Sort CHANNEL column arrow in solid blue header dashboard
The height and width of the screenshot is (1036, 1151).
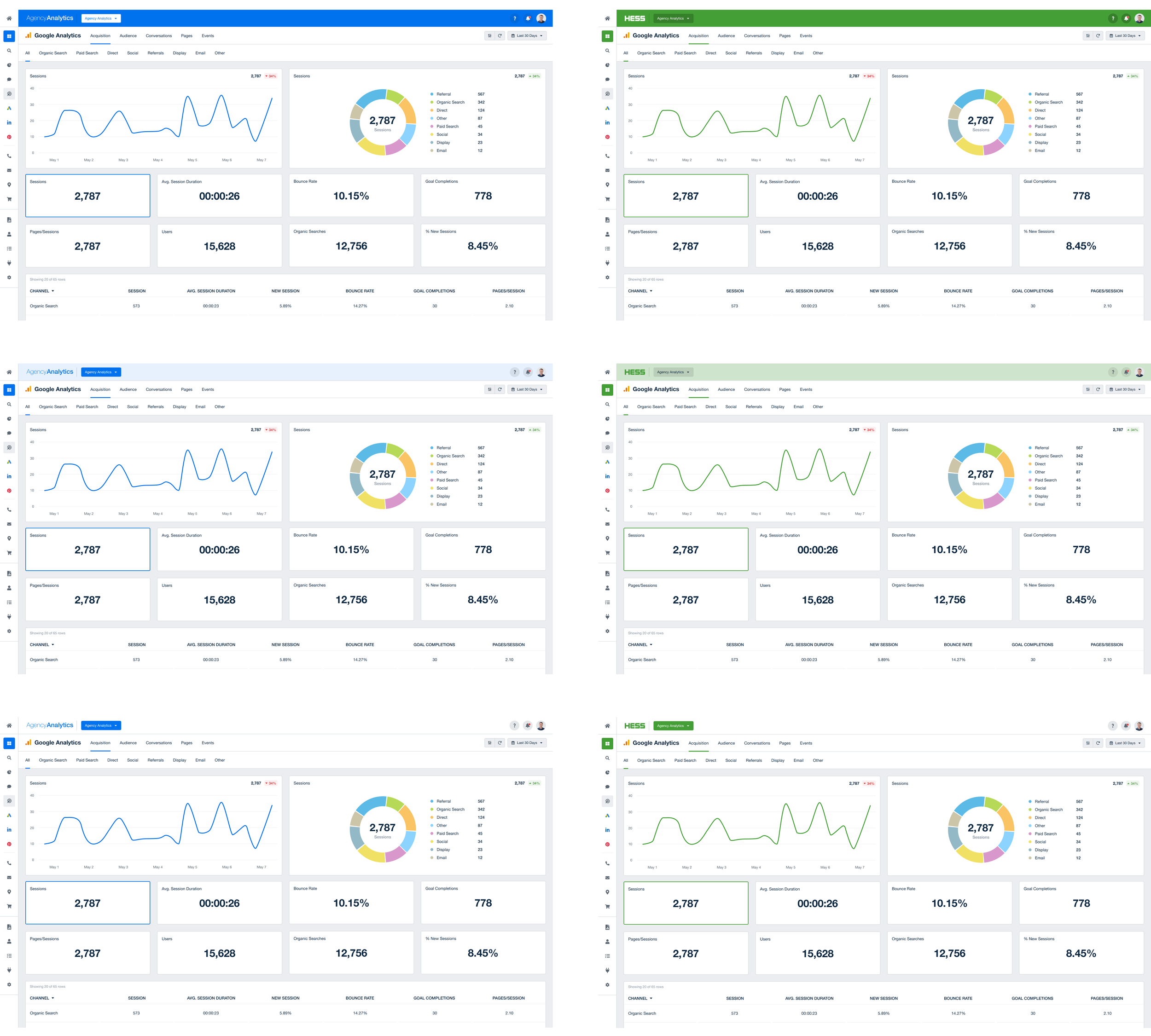(x=53, y=291)
